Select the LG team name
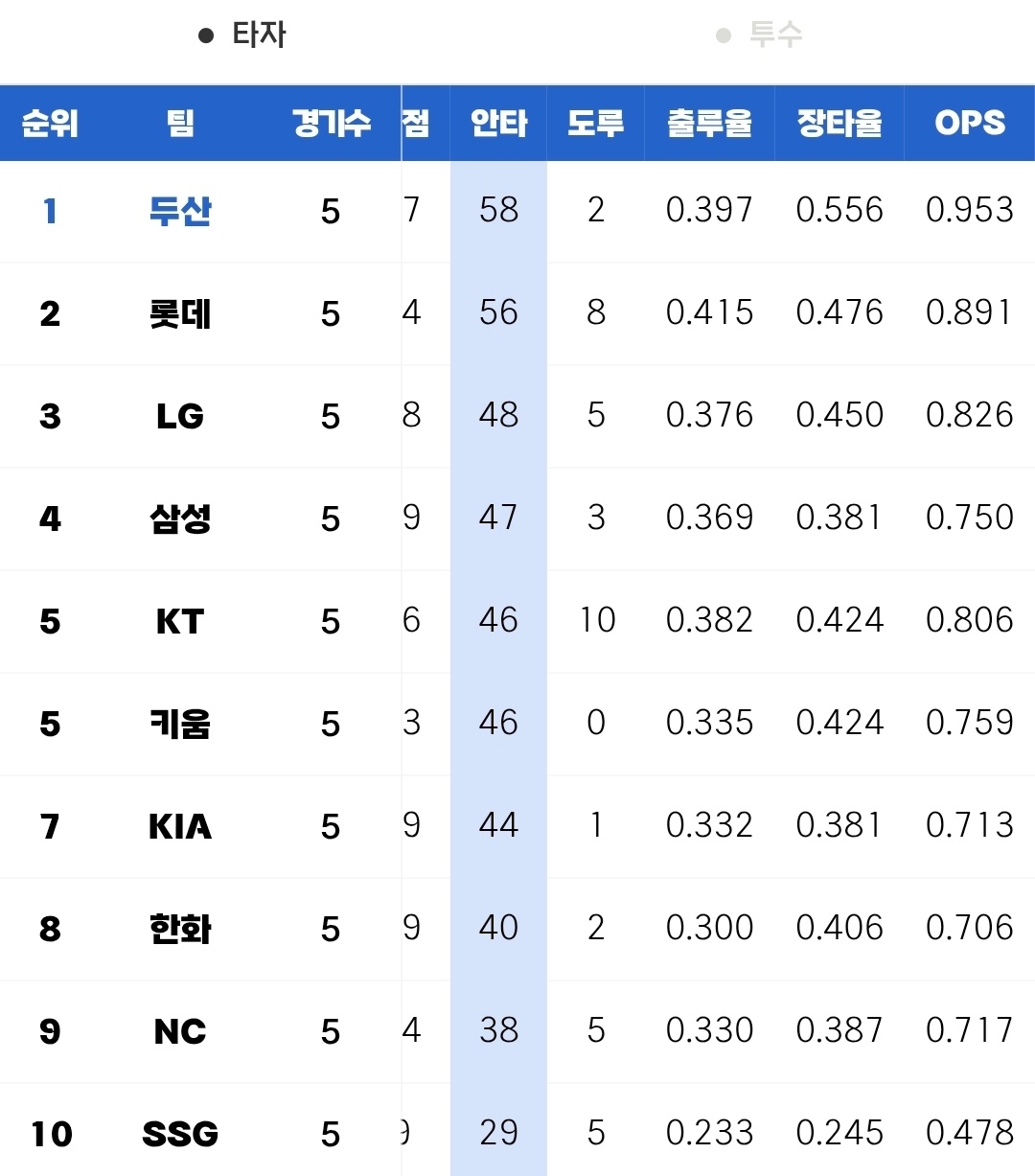 click(x=180, y=416)
